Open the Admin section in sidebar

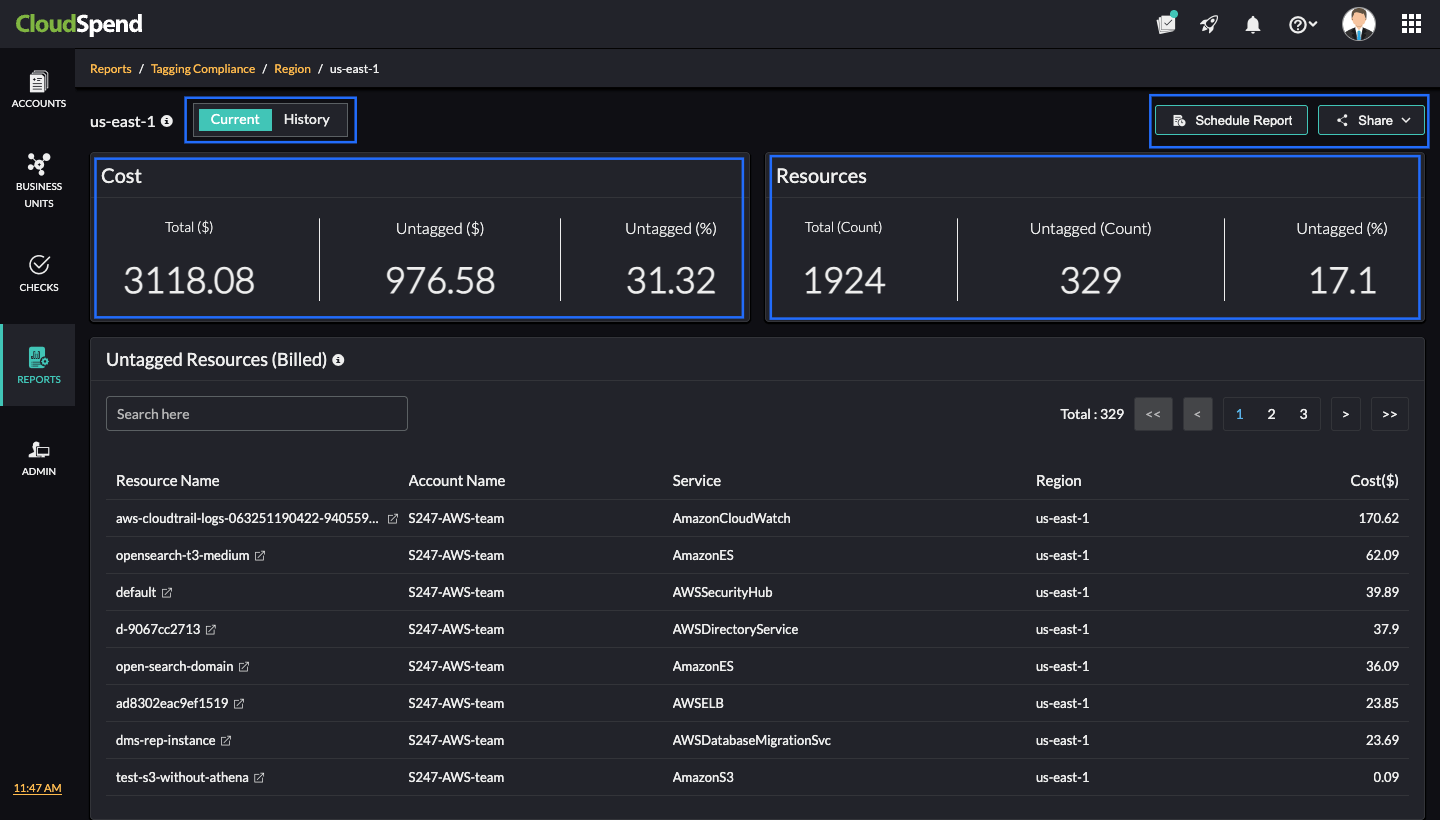point(38,457)
